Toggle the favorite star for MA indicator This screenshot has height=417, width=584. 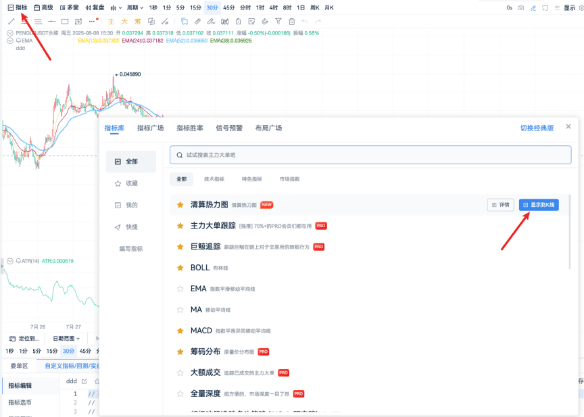point(180,309)
